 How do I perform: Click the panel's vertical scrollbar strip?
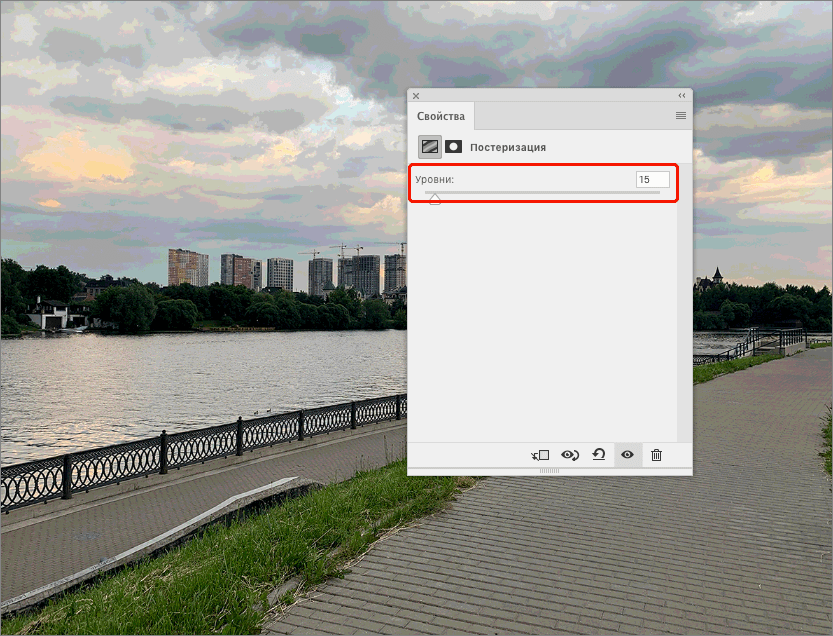point(684,320)
